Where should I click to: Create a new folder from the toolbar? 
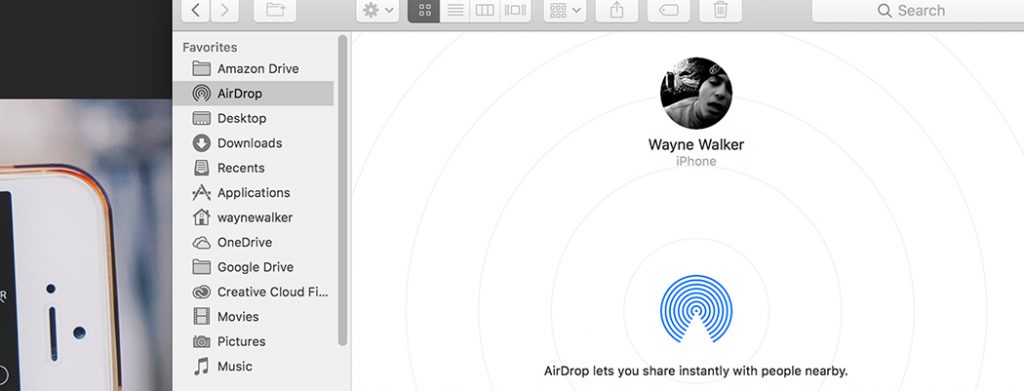click(275, 10)
